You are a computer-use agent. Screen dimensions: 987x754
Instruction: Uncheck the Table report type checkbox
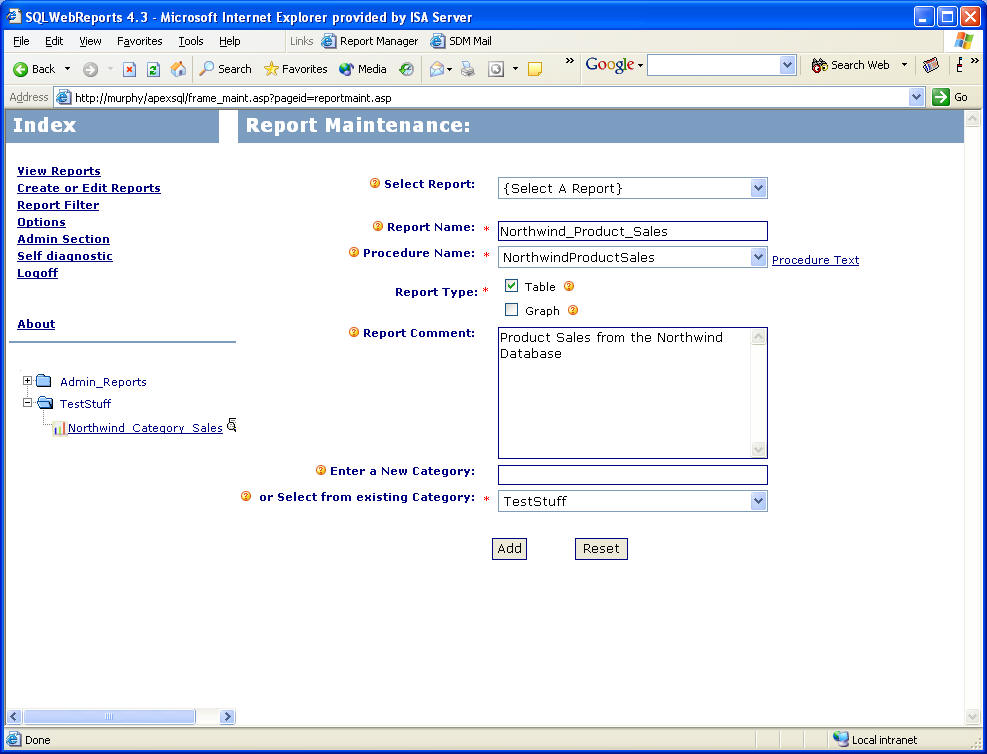click(511, 286)
